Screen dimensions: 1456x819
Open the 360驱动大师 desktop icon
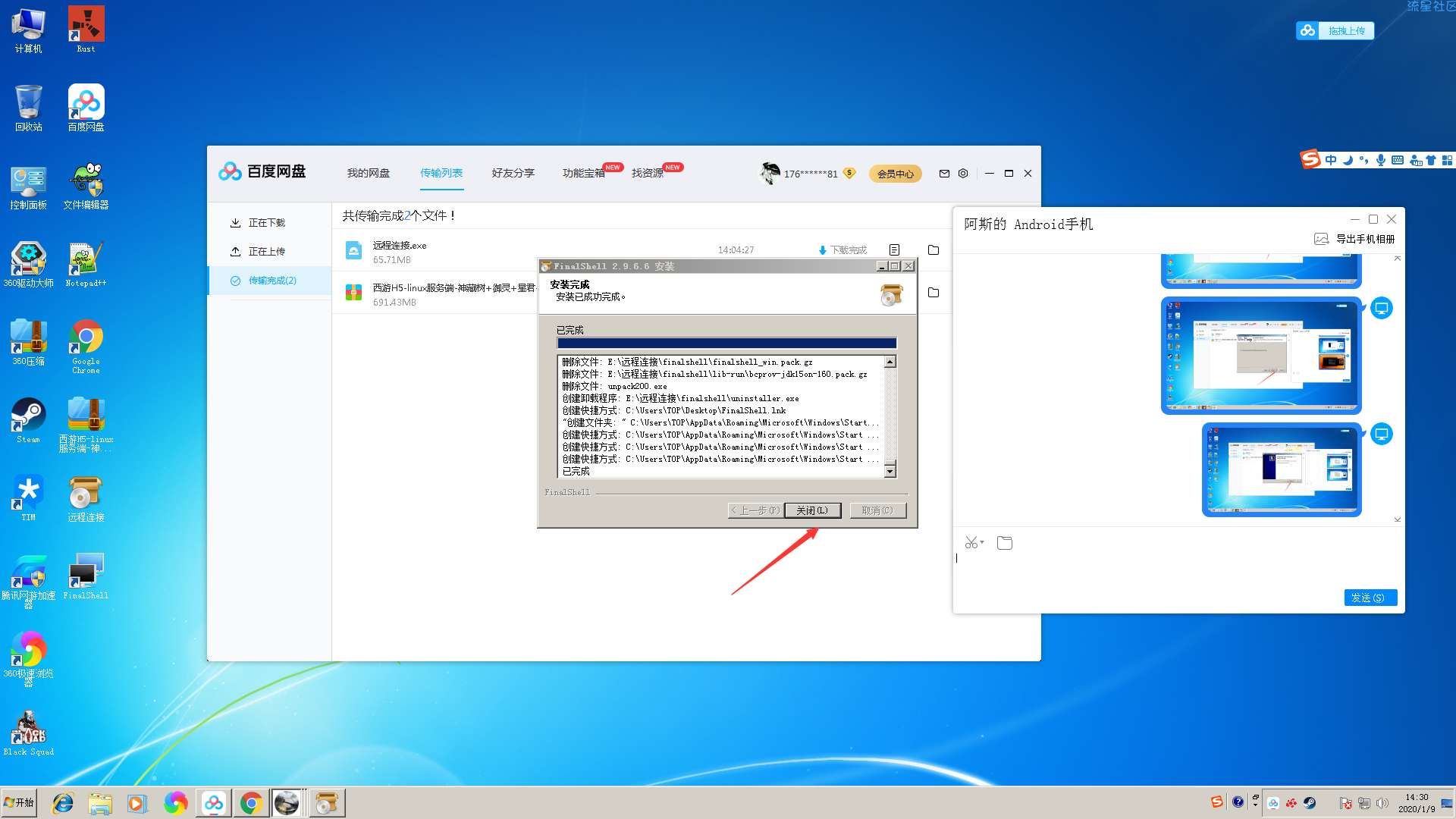(x=28, y=265)
